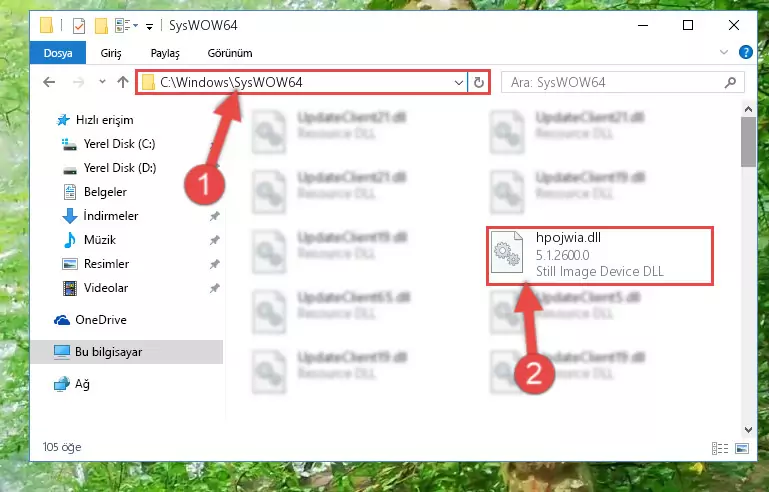Switch to details view icon
The height and width of the screenshot is (492, 769).
(719, 448)
